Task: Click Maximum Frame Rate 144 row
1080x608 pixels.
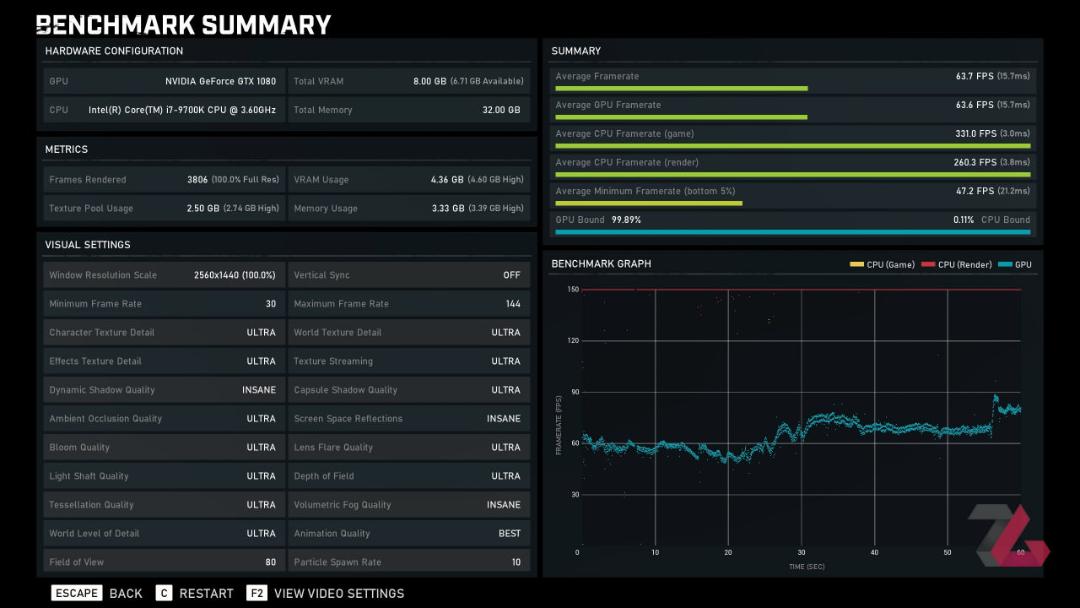Action: pos(408,304)
